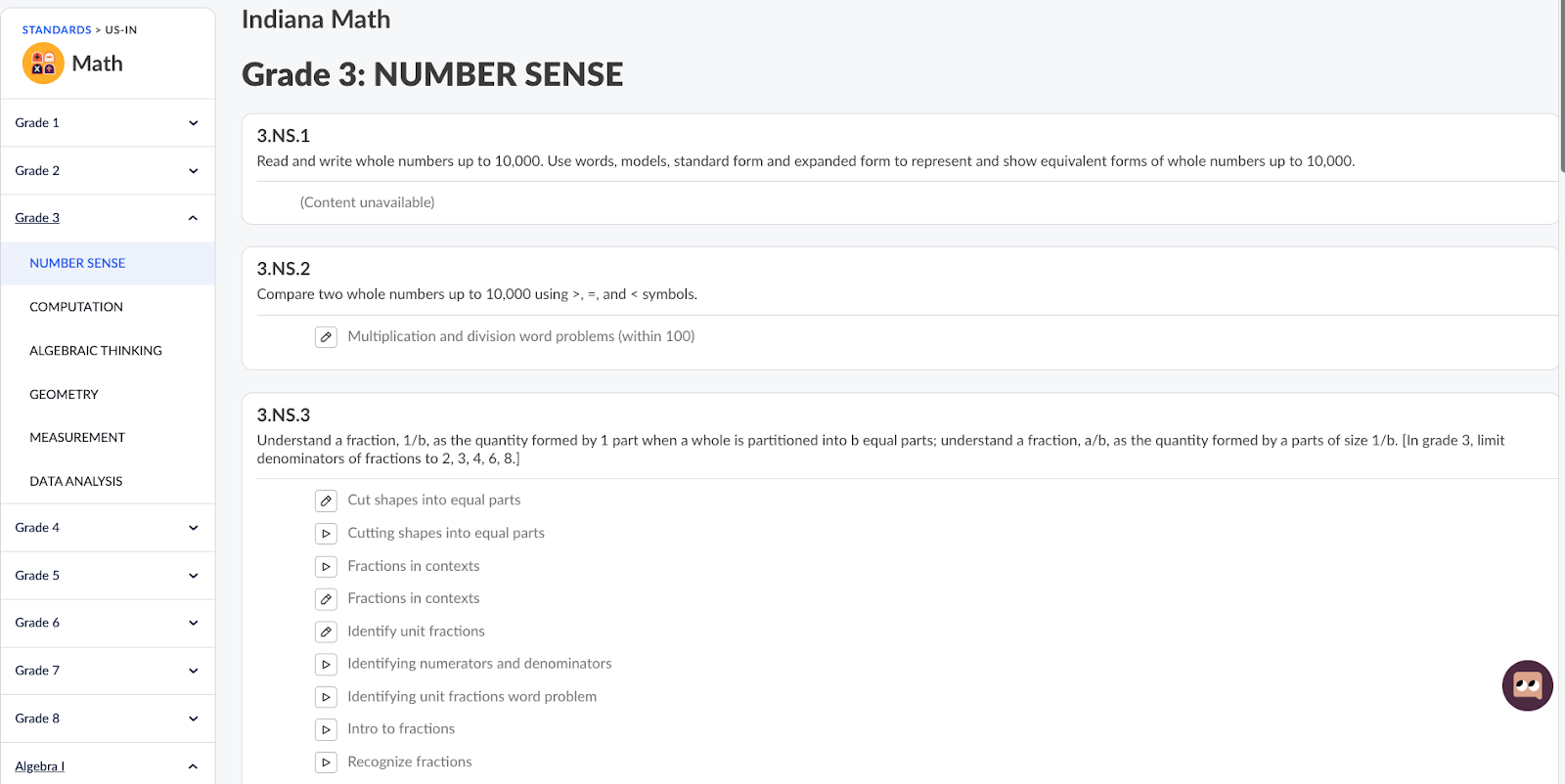Screen dimensions: 1565x784
Task: Click the pencil icon beside Identify unit fractions
Action: point(326,632)
